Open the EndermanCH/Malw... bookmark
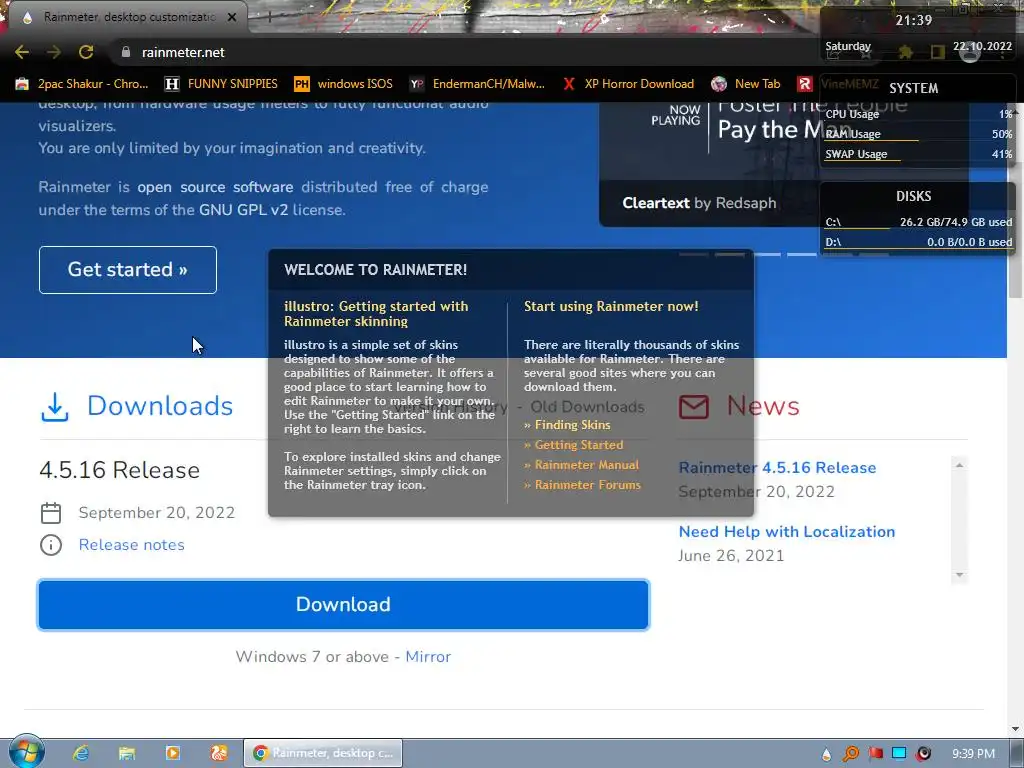The image size is (1024, 768). coord(477,84)
